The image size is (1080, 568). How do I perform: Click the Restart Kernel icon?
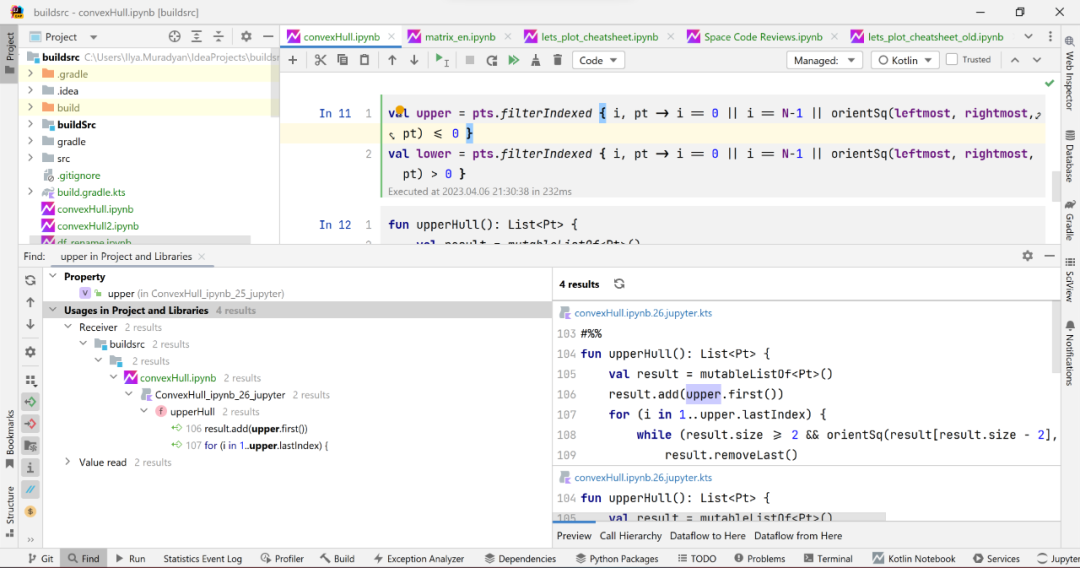pos(492,61)
